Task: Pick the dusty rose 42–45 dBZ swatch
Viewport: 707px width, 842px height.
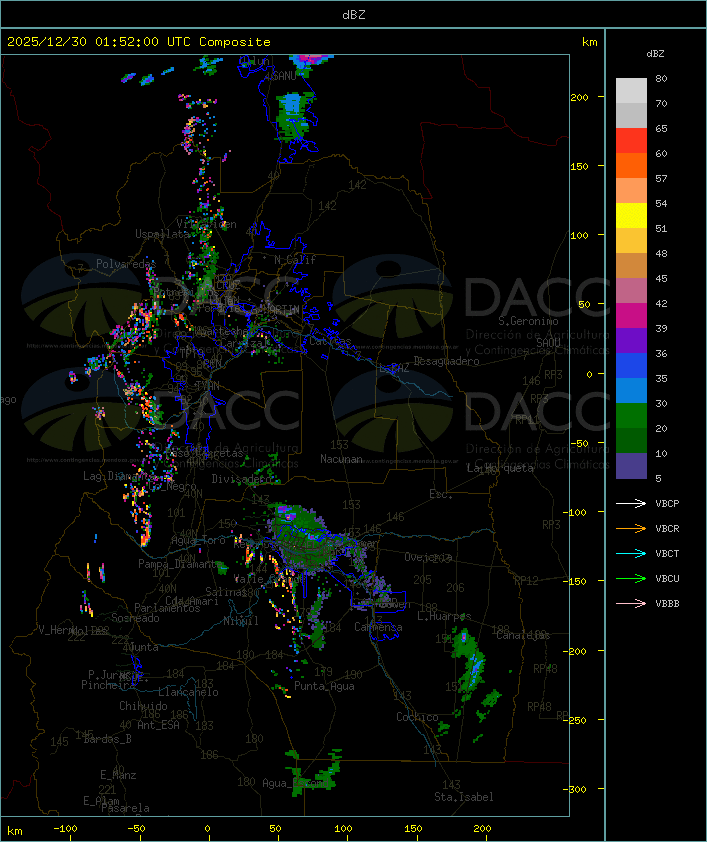Action: pos(631,291)
